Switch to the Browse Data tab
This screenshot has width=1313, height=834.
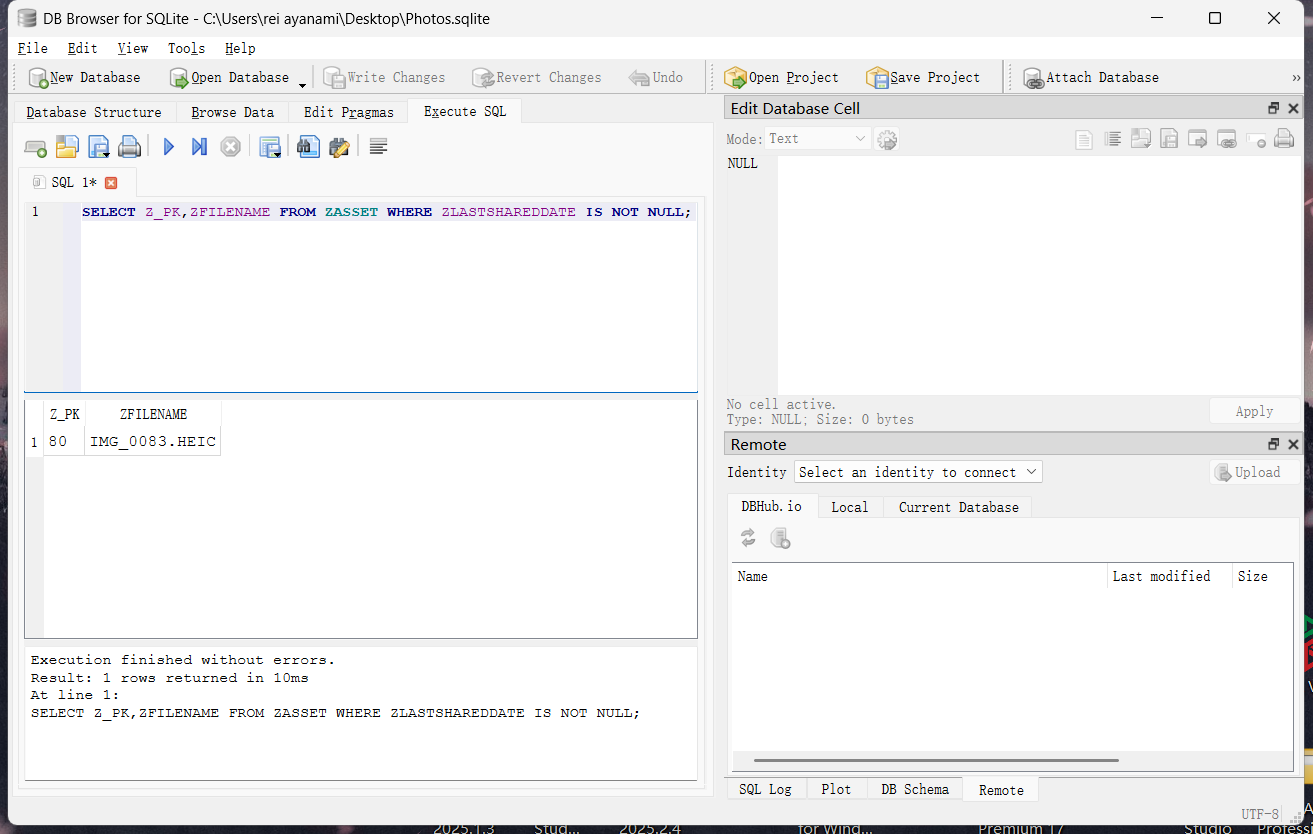232,112
